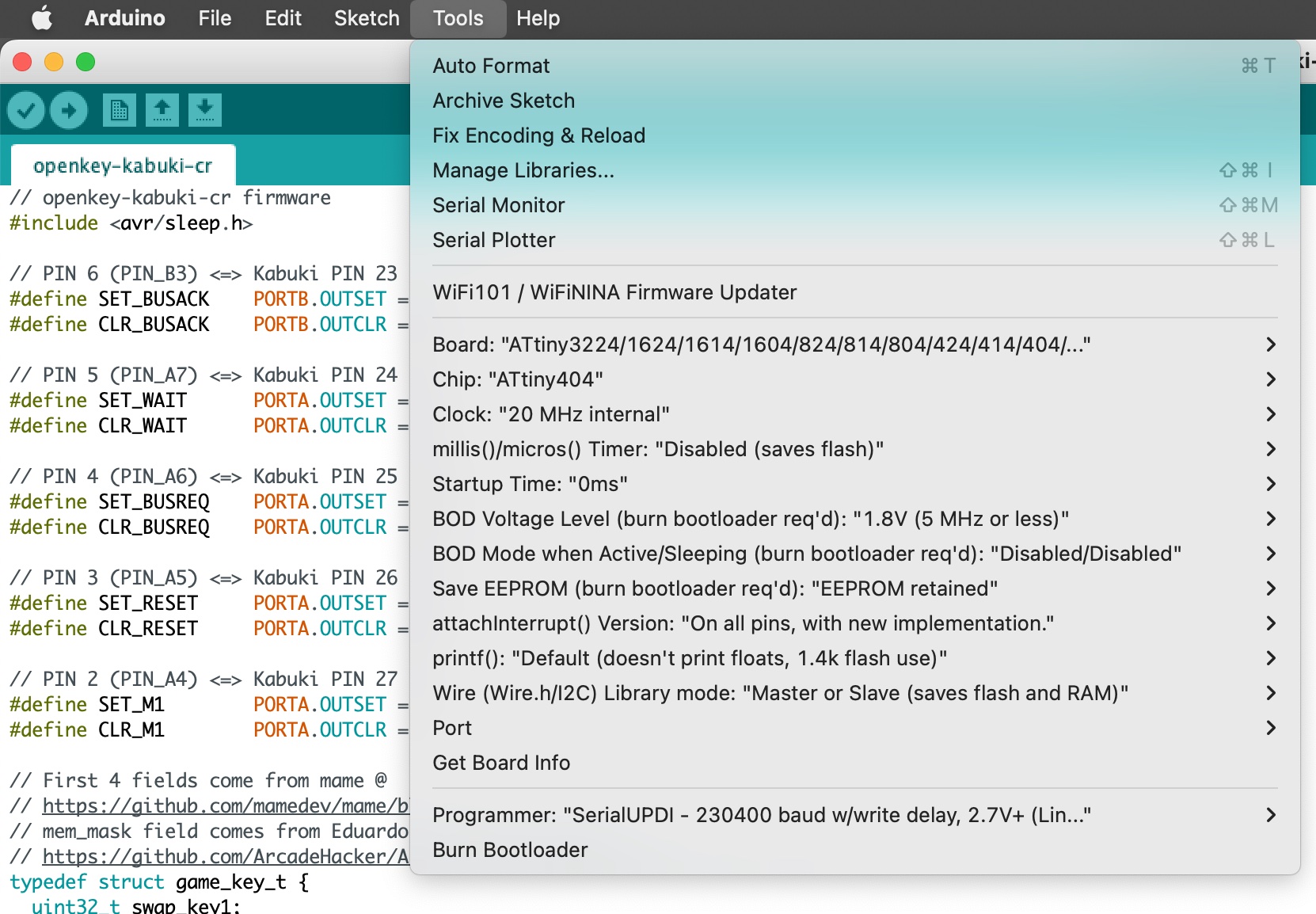This screenshot has height=914, width=1316.
Task: Open the Serial Plotter
Action: tap(855, 240)
